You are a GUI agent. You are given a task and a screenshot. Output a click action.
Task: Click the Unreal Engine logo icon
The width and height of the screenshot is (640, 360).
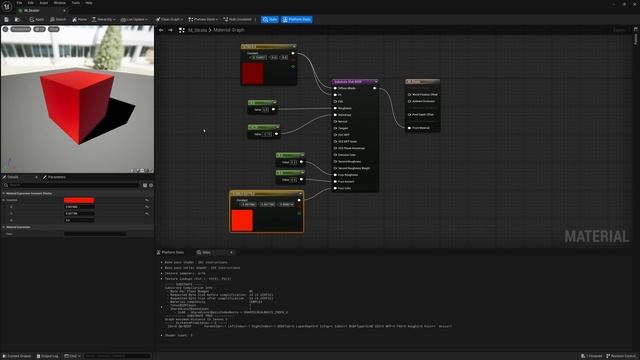[x=7, y=7]
